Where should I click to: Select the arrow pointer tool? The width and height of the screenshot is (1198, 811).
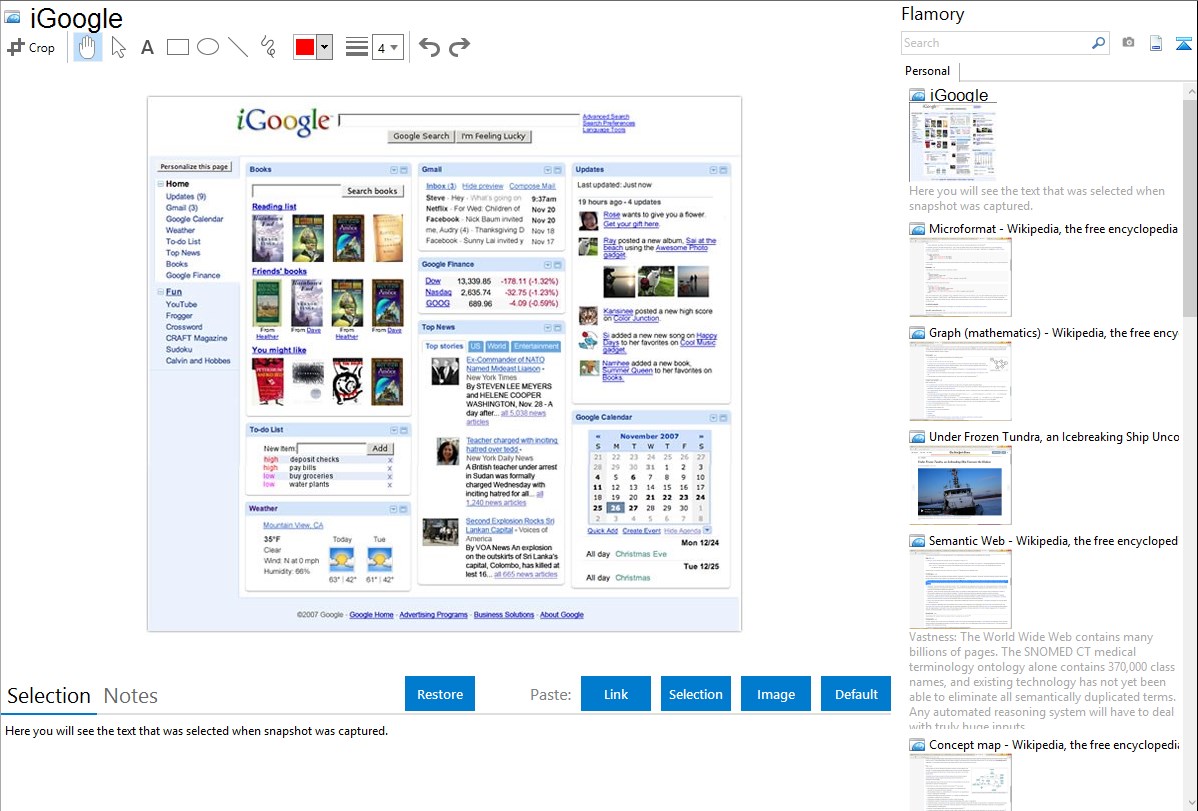[x=118, y=47]
